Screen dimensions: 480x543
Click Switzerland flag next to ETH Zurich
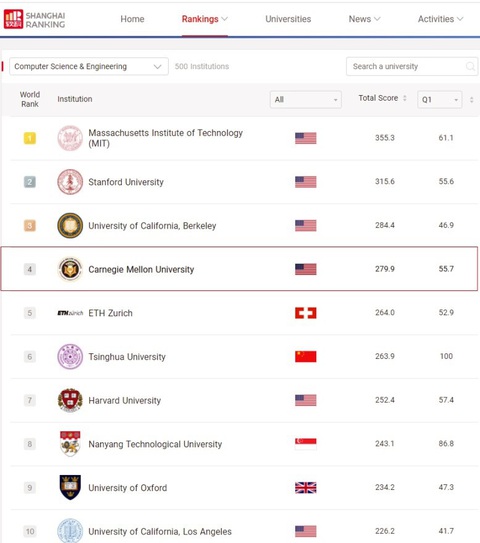(305, 313)
